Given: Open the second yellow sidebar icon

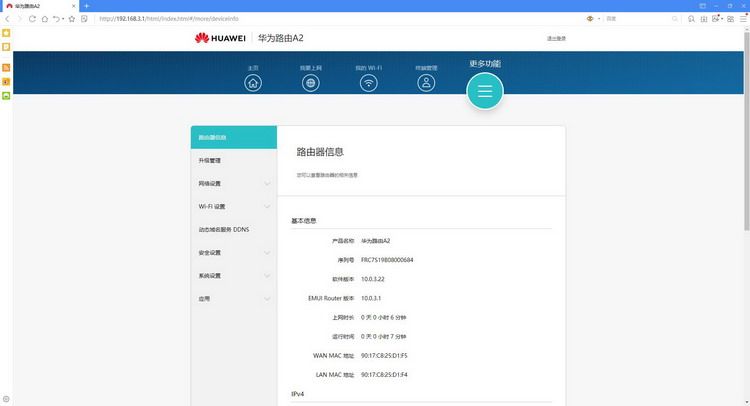Looking at the screenshot, I should tap(6, 47).
